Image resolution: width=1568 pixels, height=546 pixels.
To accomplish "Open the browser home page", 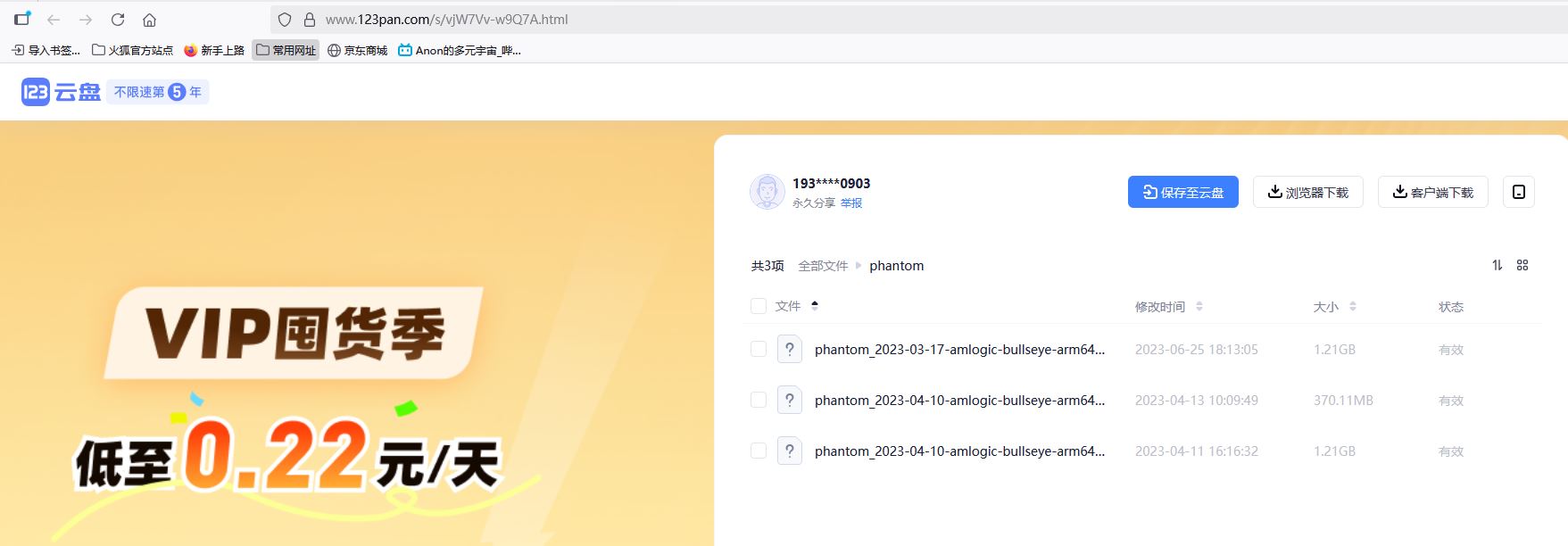I will [x=150, y=20].
